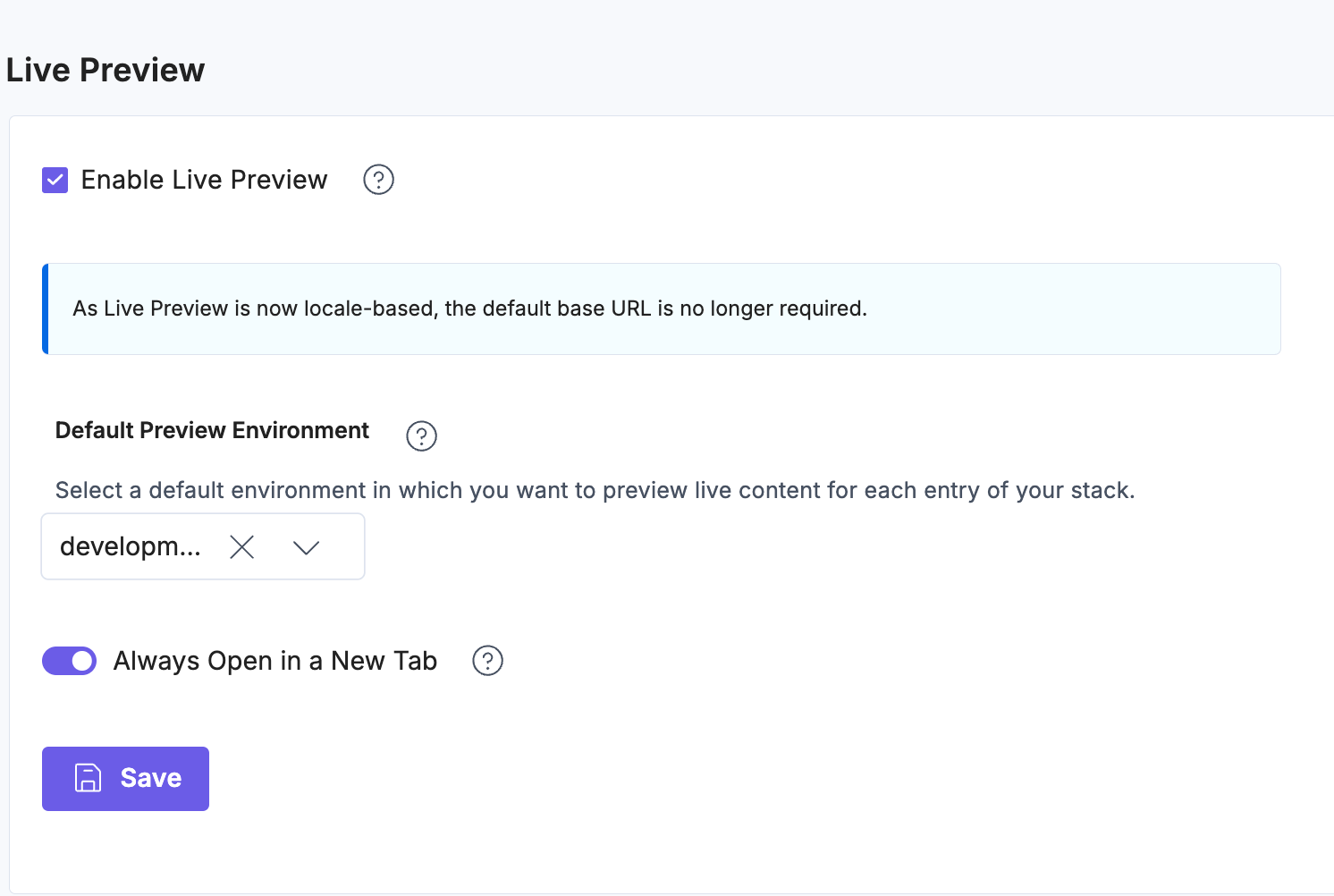The height and width of the screenshot is (896, 1334).
Task: Open help tooltip for Enable Live Preview
Action: pos(378,180)
